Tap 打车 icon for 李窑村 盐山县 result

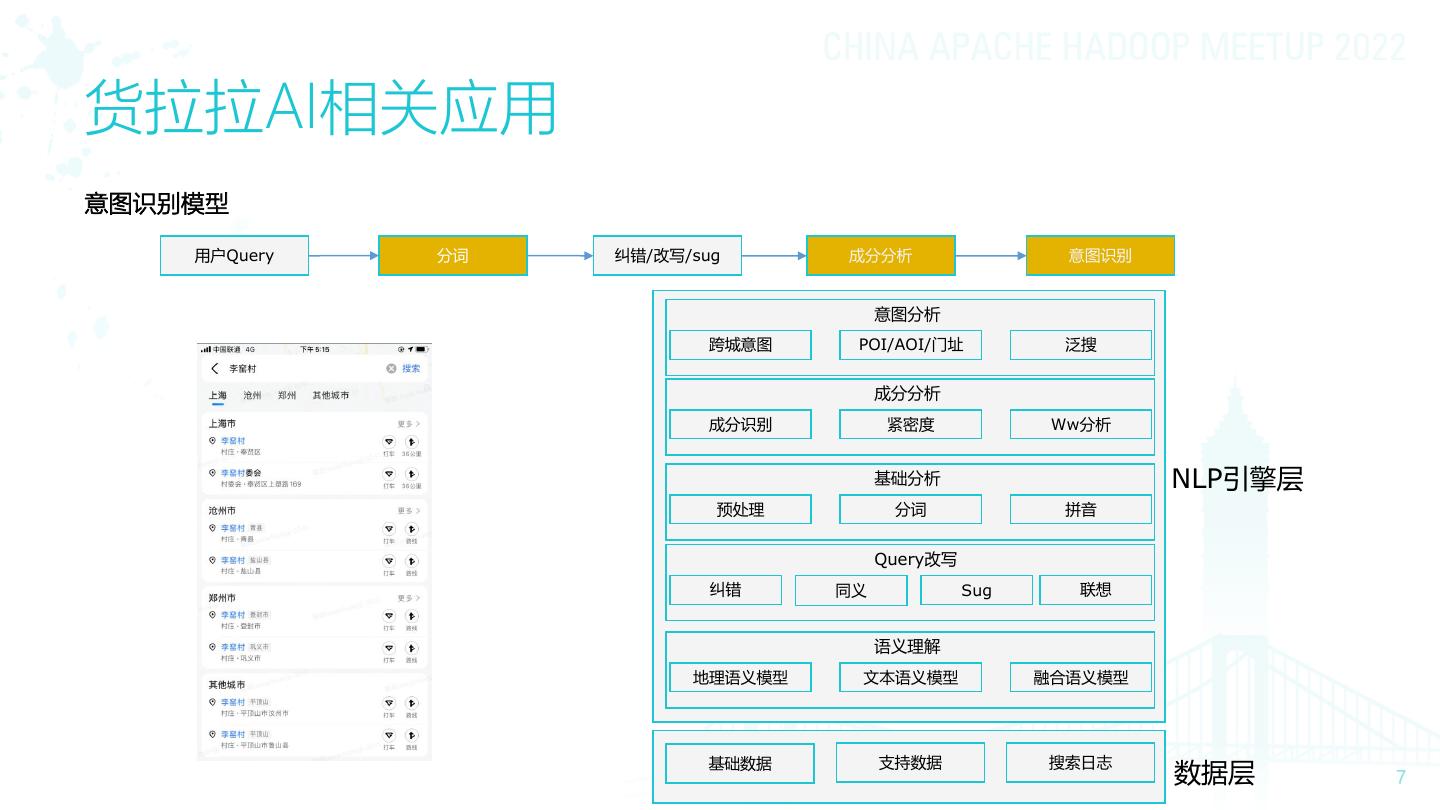click(389, 561)
